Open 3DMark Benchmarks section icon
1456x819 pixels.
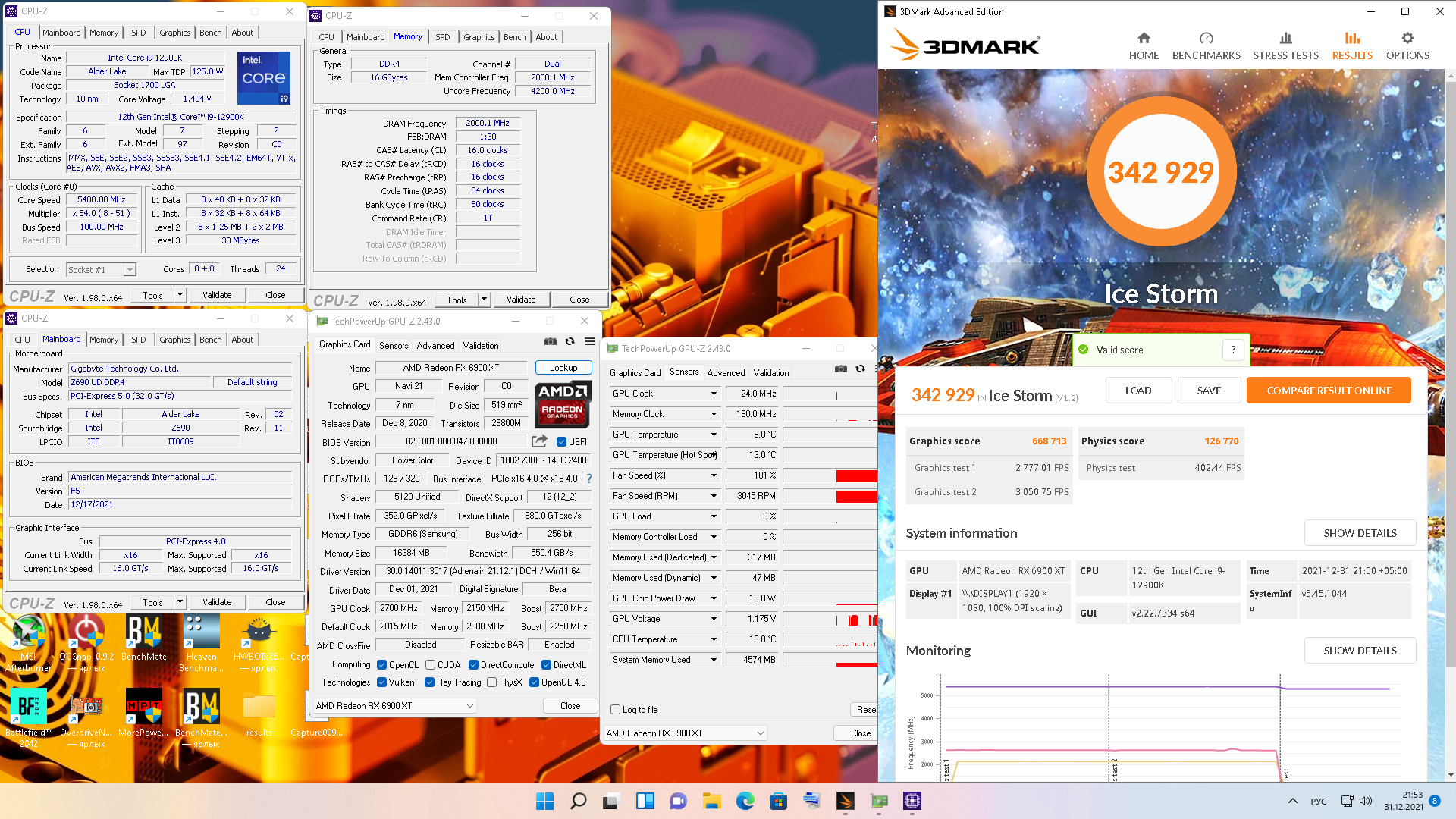1206,38
